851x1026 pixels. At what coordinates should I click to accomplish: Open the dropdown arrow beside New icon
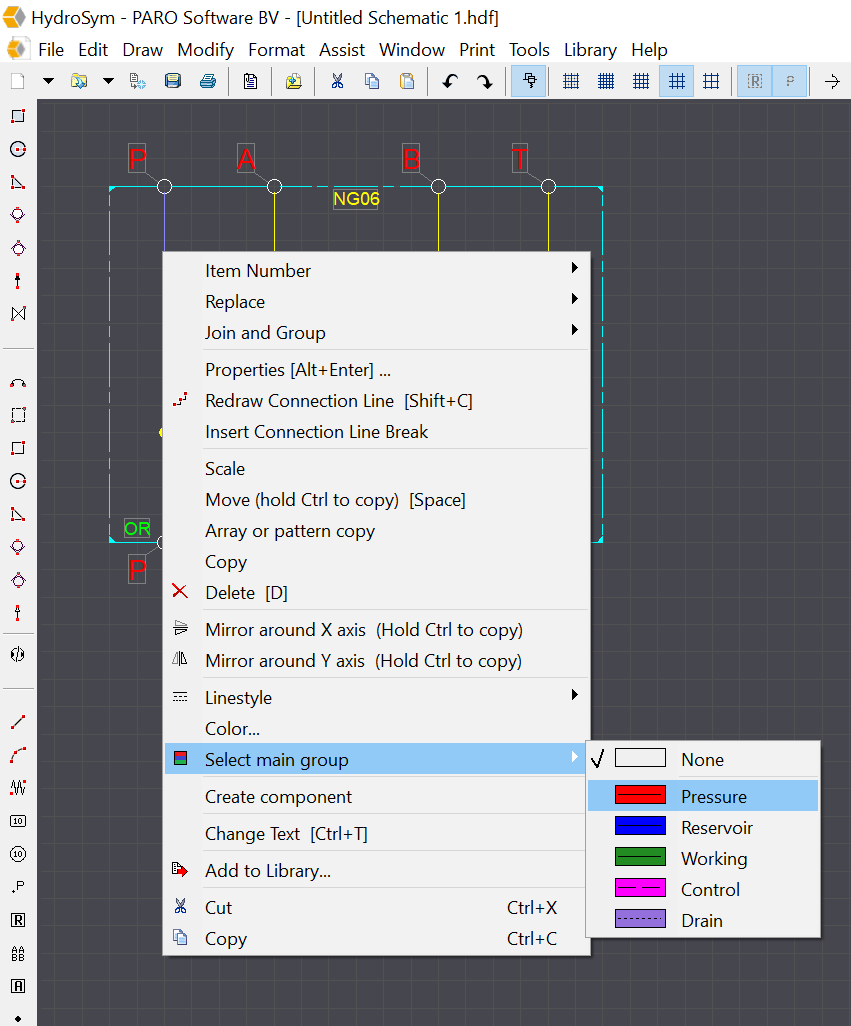(48, 81)
